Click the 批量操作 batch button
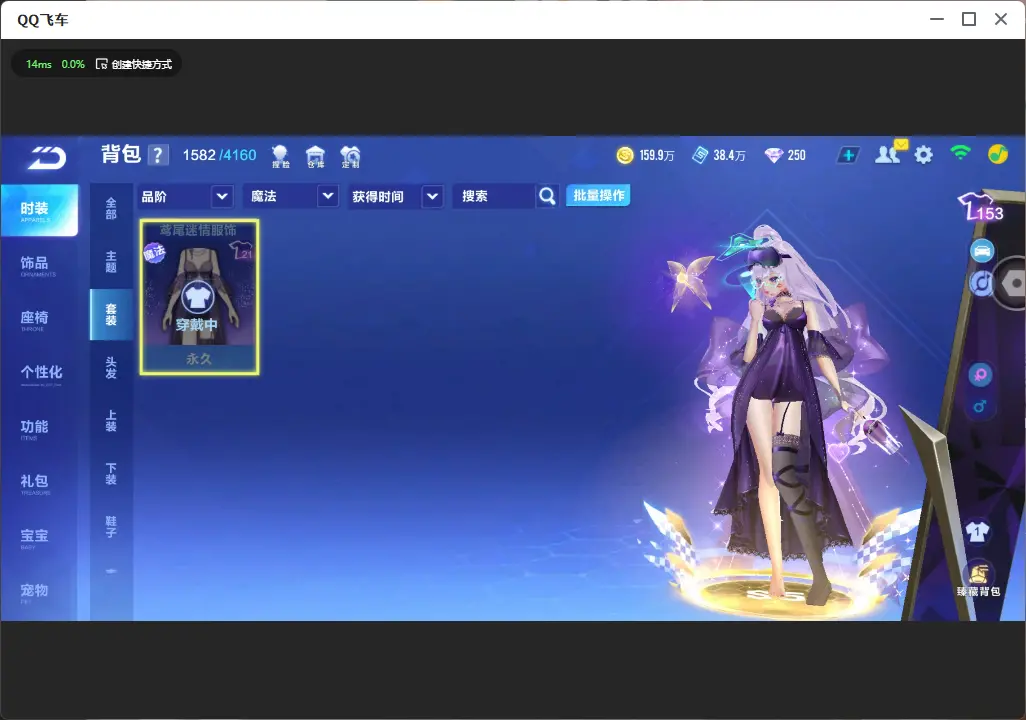1026x720 pixels. click(598, 195)
